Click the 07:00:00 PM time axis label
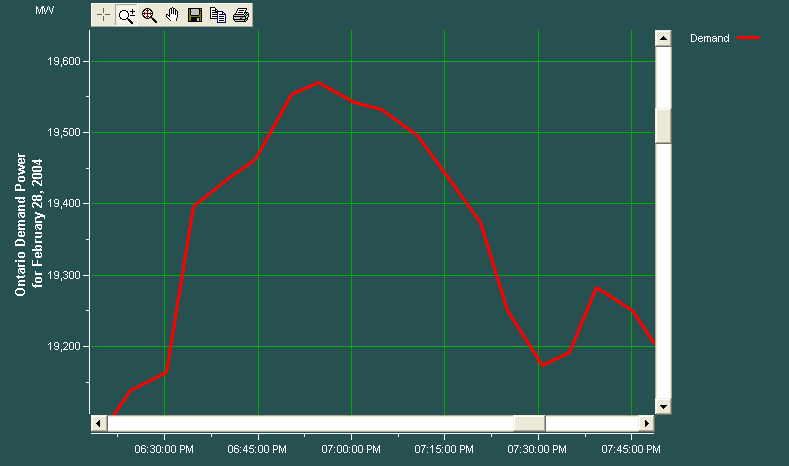Image resolution: width=789 pixels, height=466 pixels. click(352, 447)
